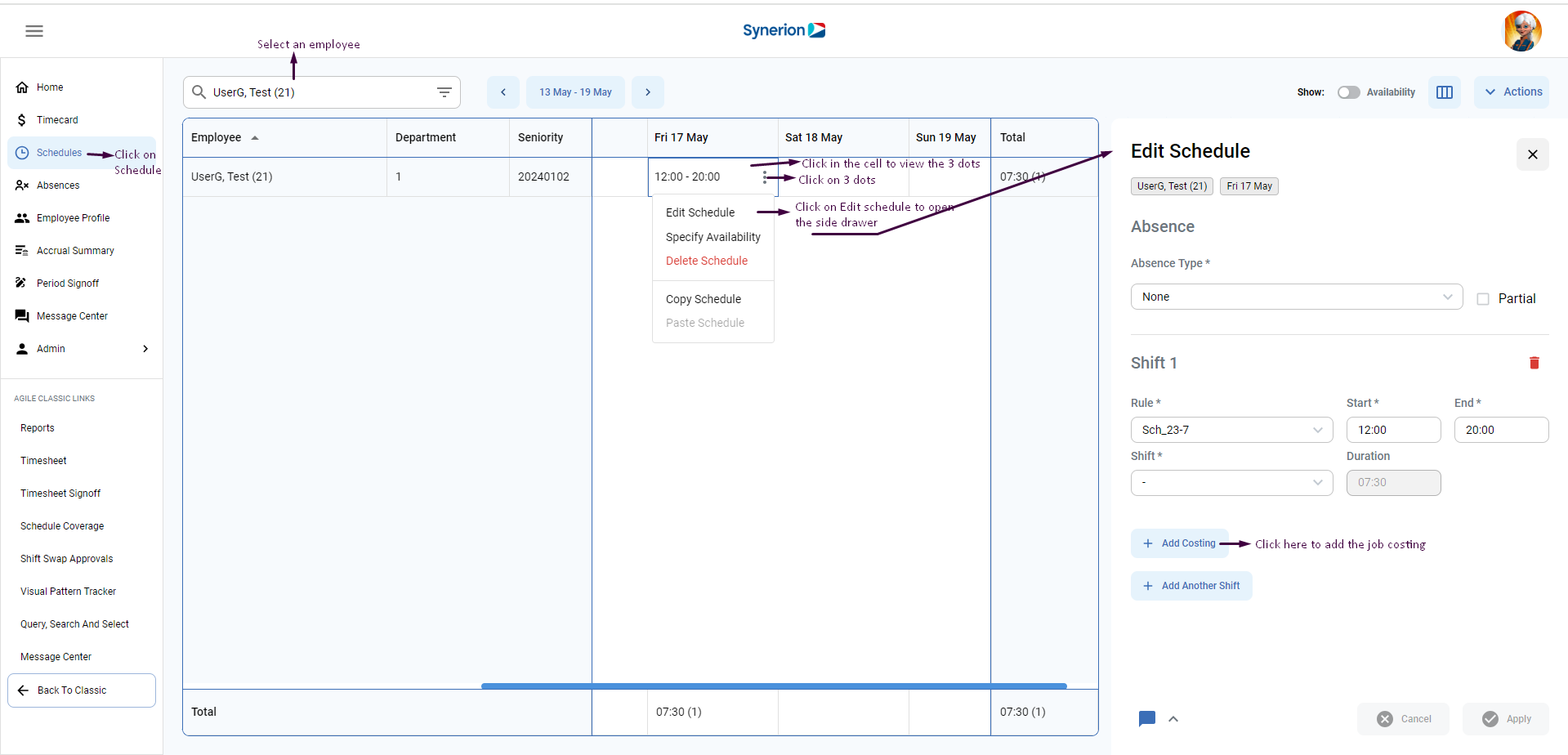Open Shift Swap Approvals link
This screenshot has width=1568, height=755.
[x=67, y=559]
